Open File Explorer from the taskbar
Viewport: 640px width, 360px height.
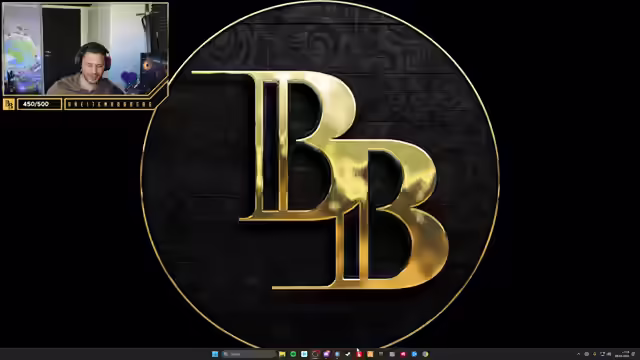tap(282, 354)
